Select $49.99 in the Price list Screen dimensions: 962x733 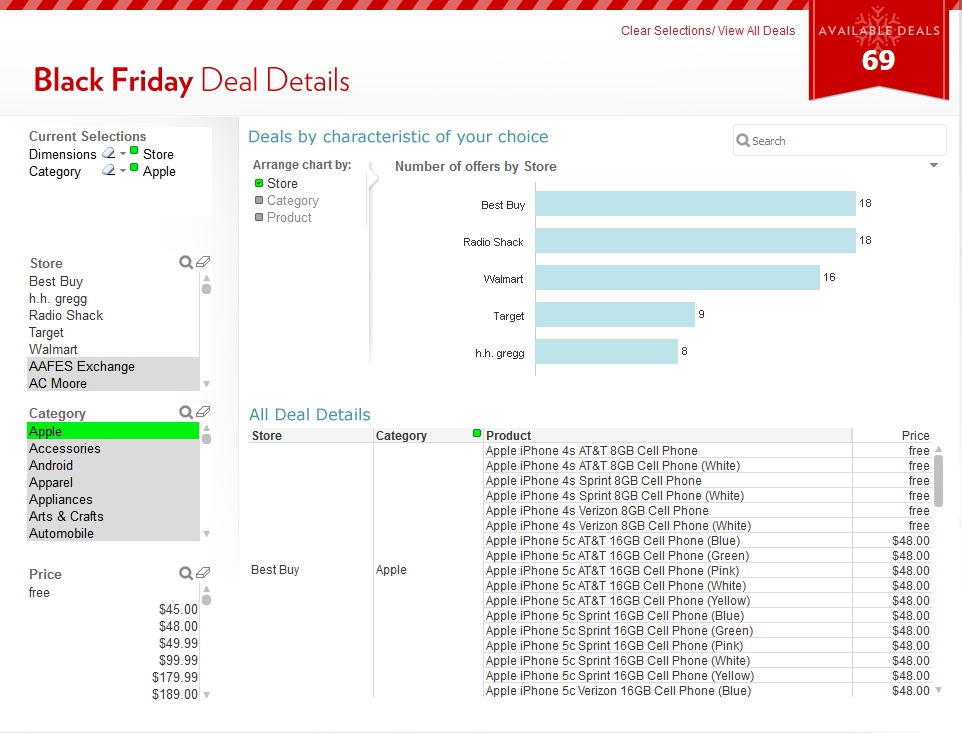(114, 643)
